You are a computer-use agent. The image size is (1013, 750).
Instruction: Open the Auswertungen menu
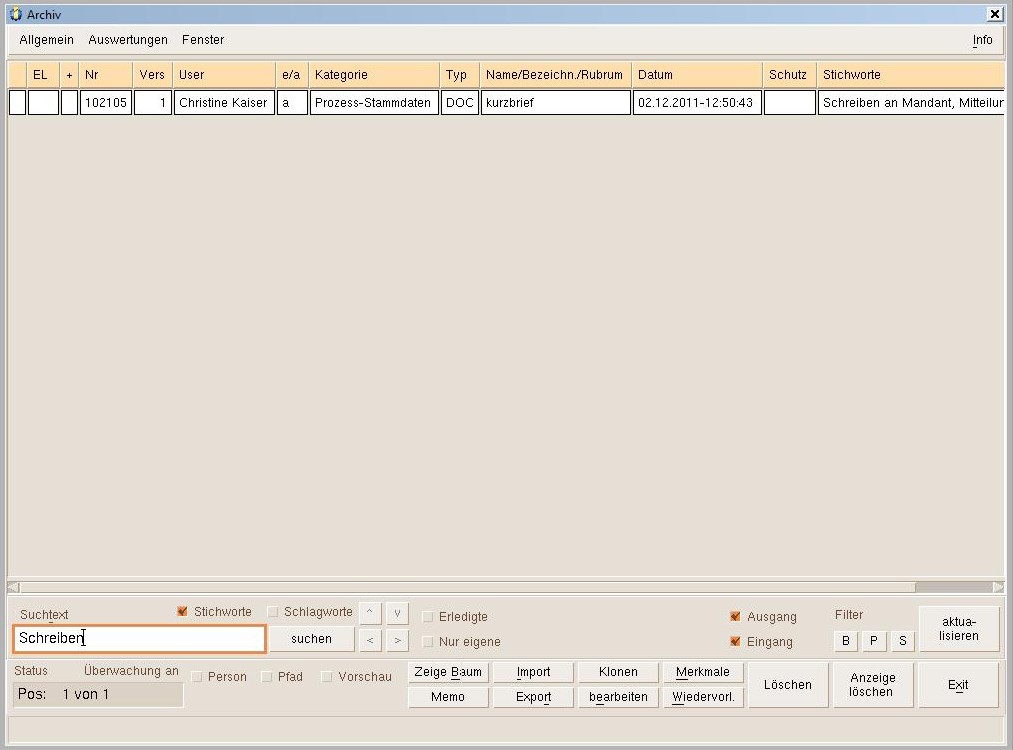click(x=128, y=40)
